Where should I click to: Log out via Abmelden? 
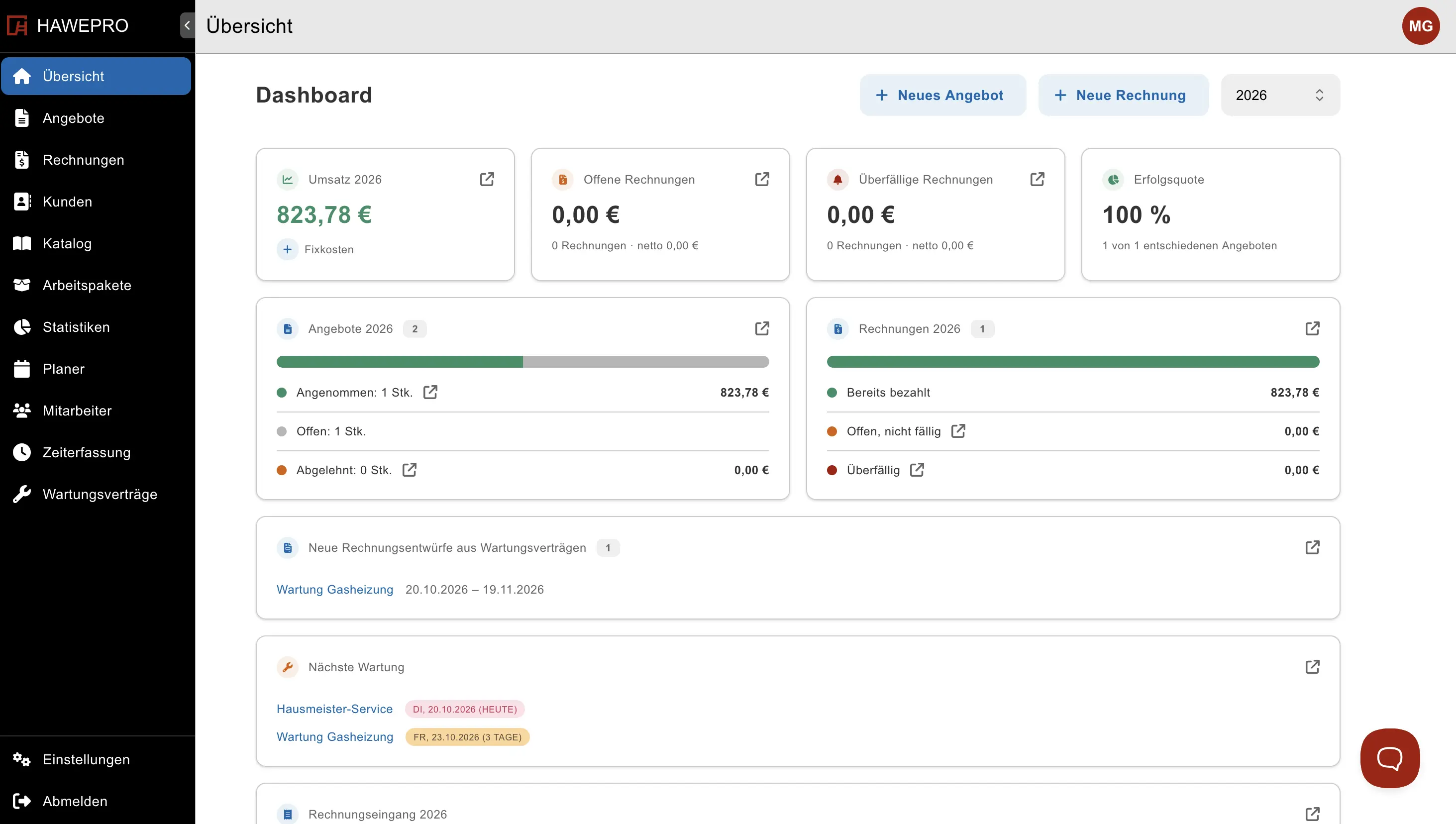96,802
